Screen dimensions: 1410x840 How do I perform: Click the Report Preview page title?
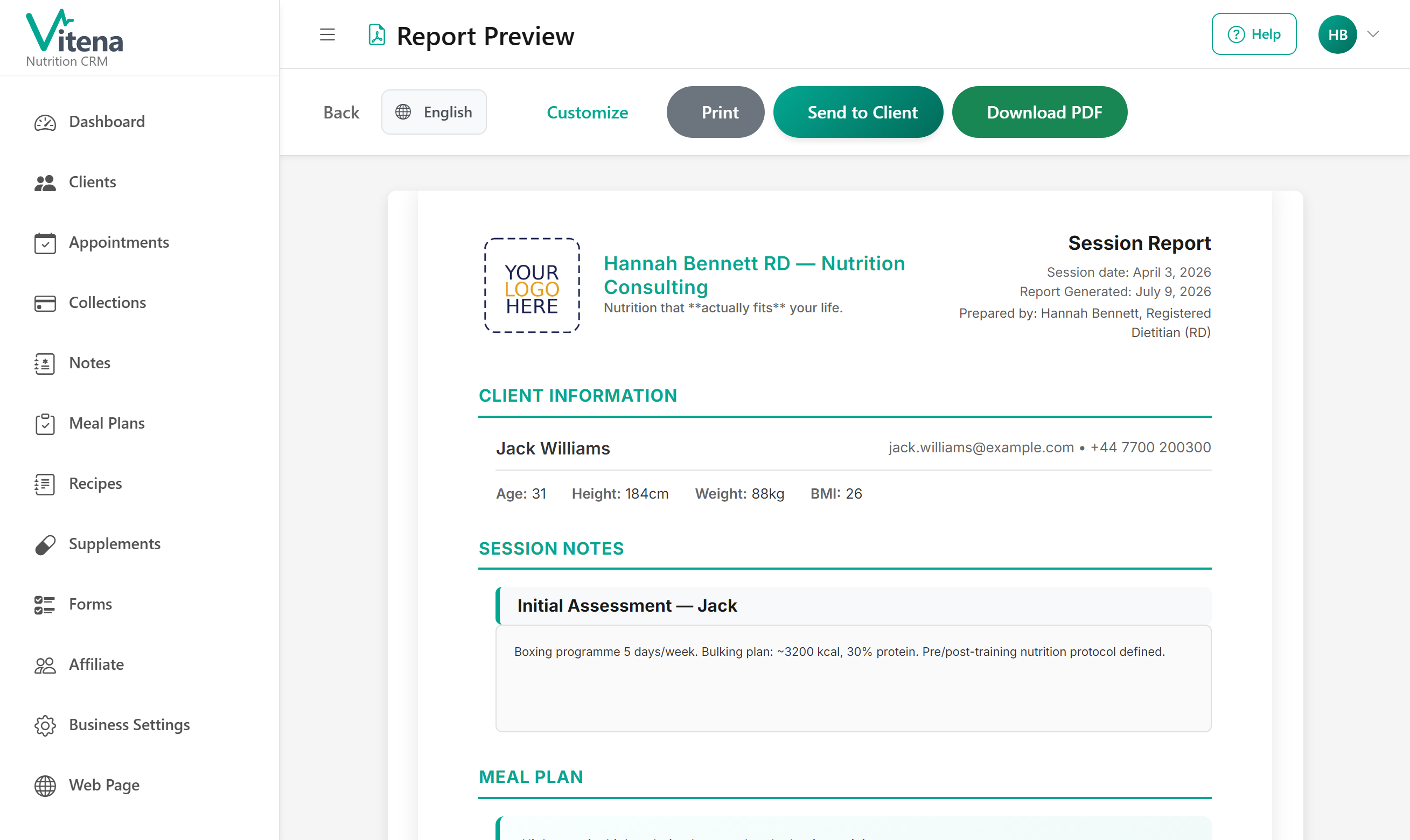click(x=485, y=36)
